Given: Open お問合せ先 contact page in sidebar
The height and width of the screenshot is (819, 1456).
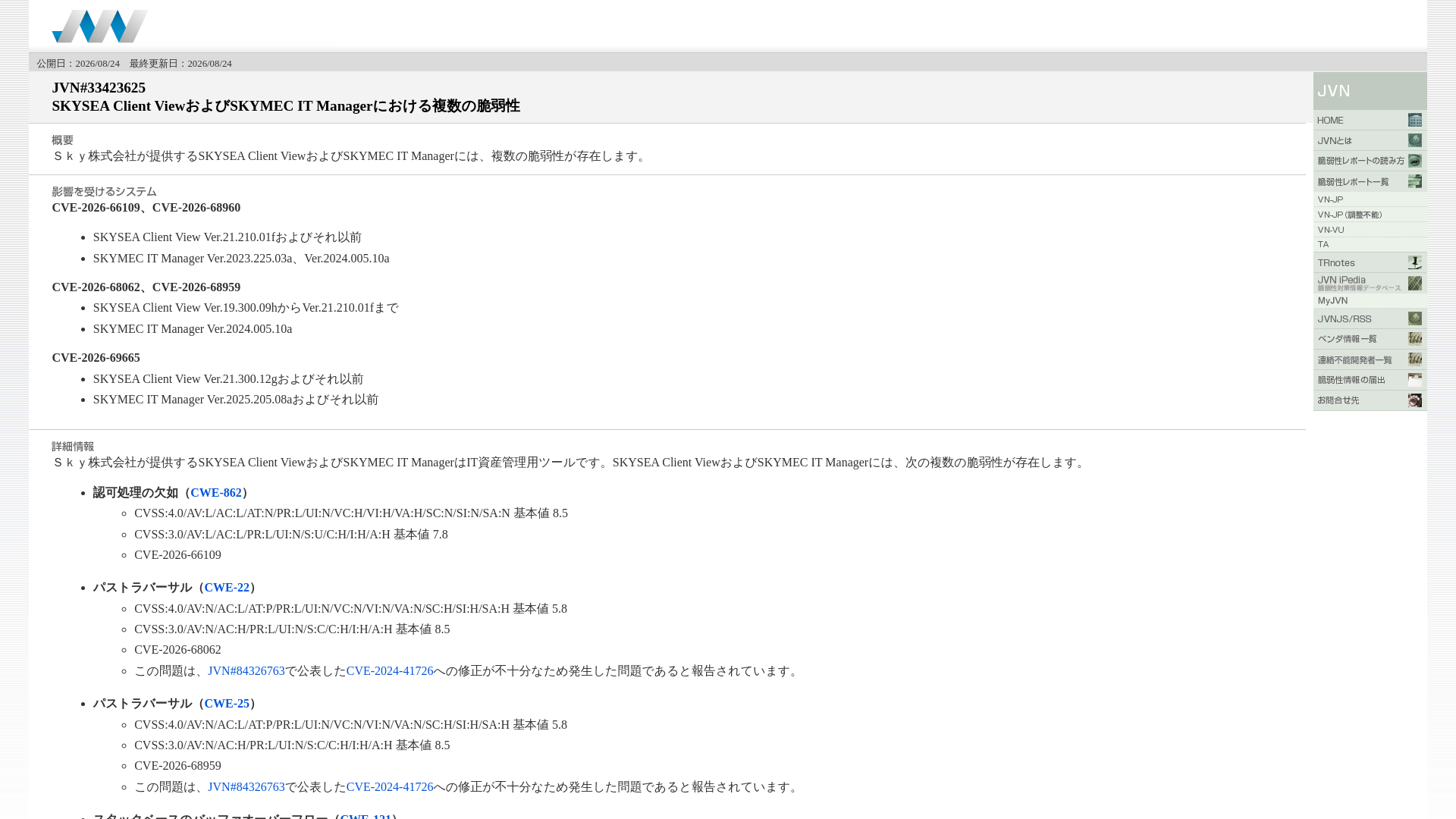Looking at the screenshot, I should tap(1370, 400).
